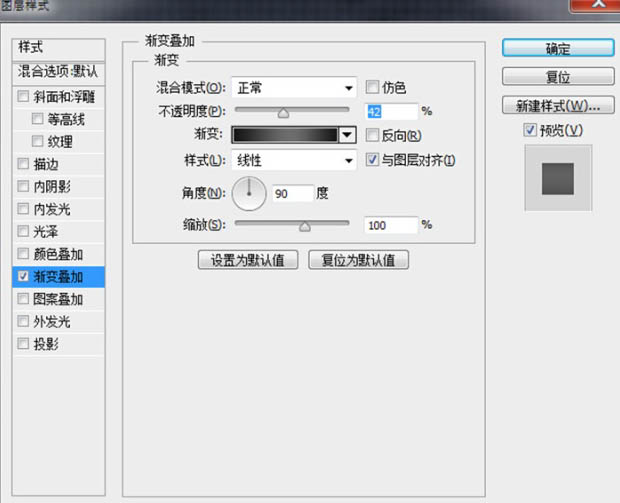This screenshot has width=620, height=503.
Task: Enable the 仿色 dither checkbox
Action: 372,87
